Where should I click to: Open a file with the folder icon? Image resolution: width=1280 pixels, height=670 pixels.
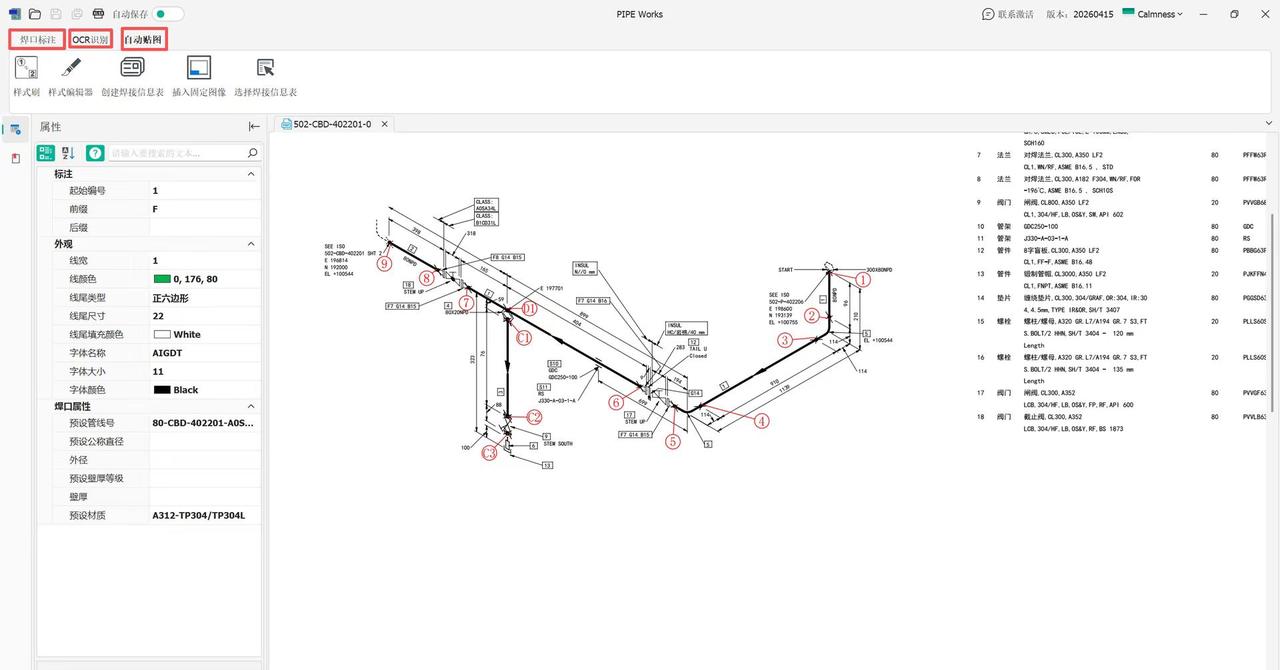click(35, 14)
